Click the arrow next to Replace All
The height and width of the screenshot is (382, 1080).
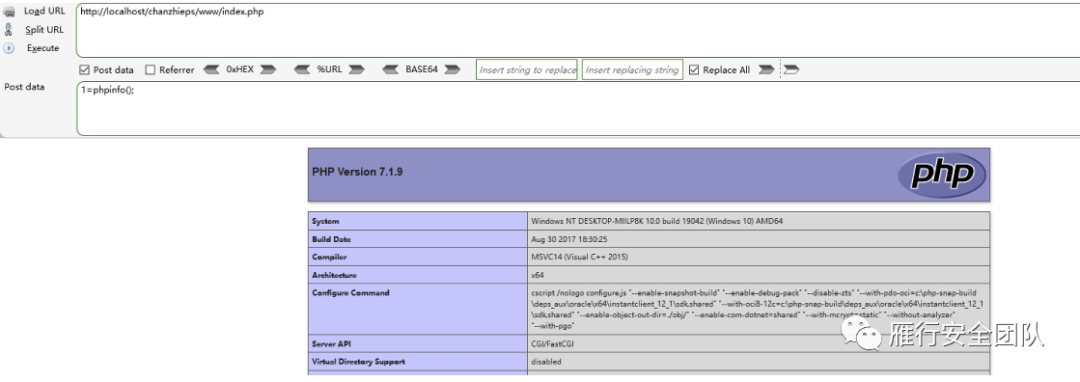pyautogui.click(x=765, y=70)
